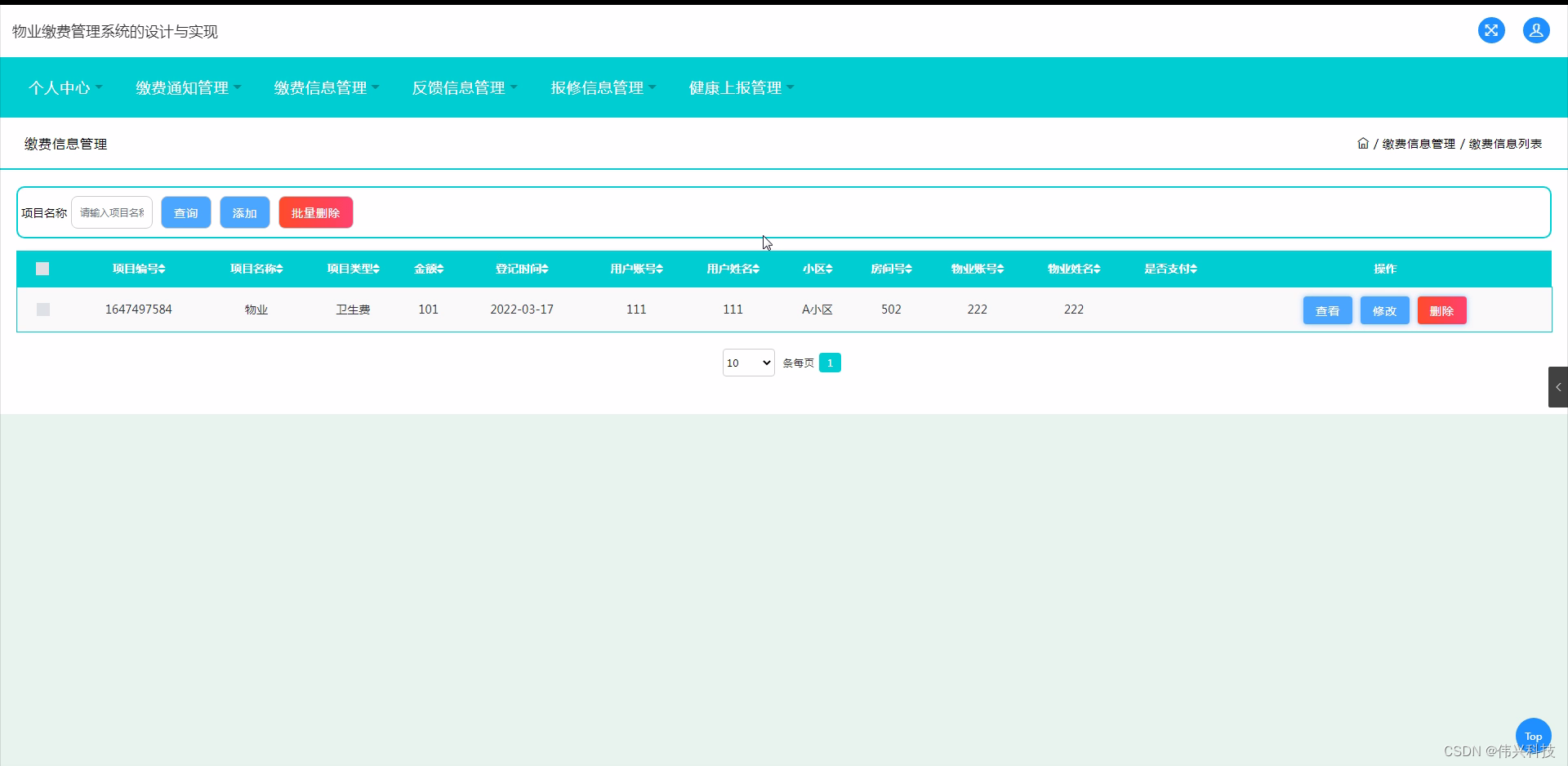Click the fullscreen expand icon in the header
Screen dimensions: 1568x766
1491,30
